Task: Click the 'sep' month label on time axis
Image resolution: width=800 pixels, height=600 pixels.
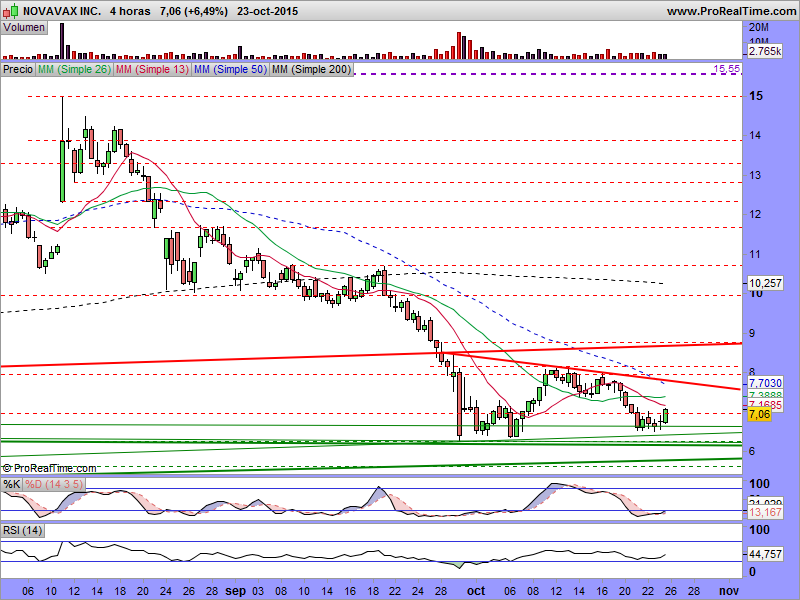Action: click(x=236, y=591)
